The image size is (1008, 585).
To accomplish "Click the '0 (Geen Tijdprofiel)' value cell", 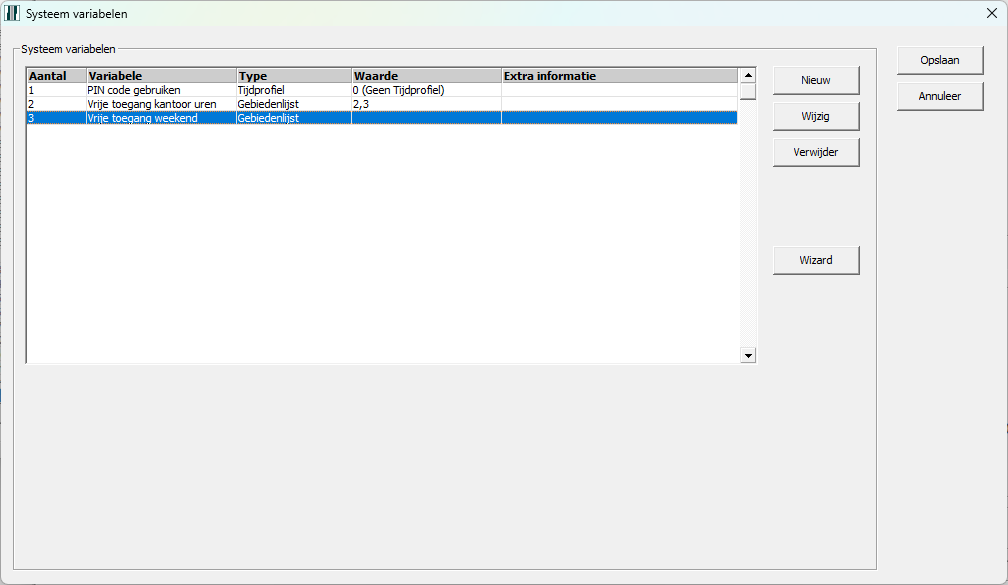I will pos(398,90).
